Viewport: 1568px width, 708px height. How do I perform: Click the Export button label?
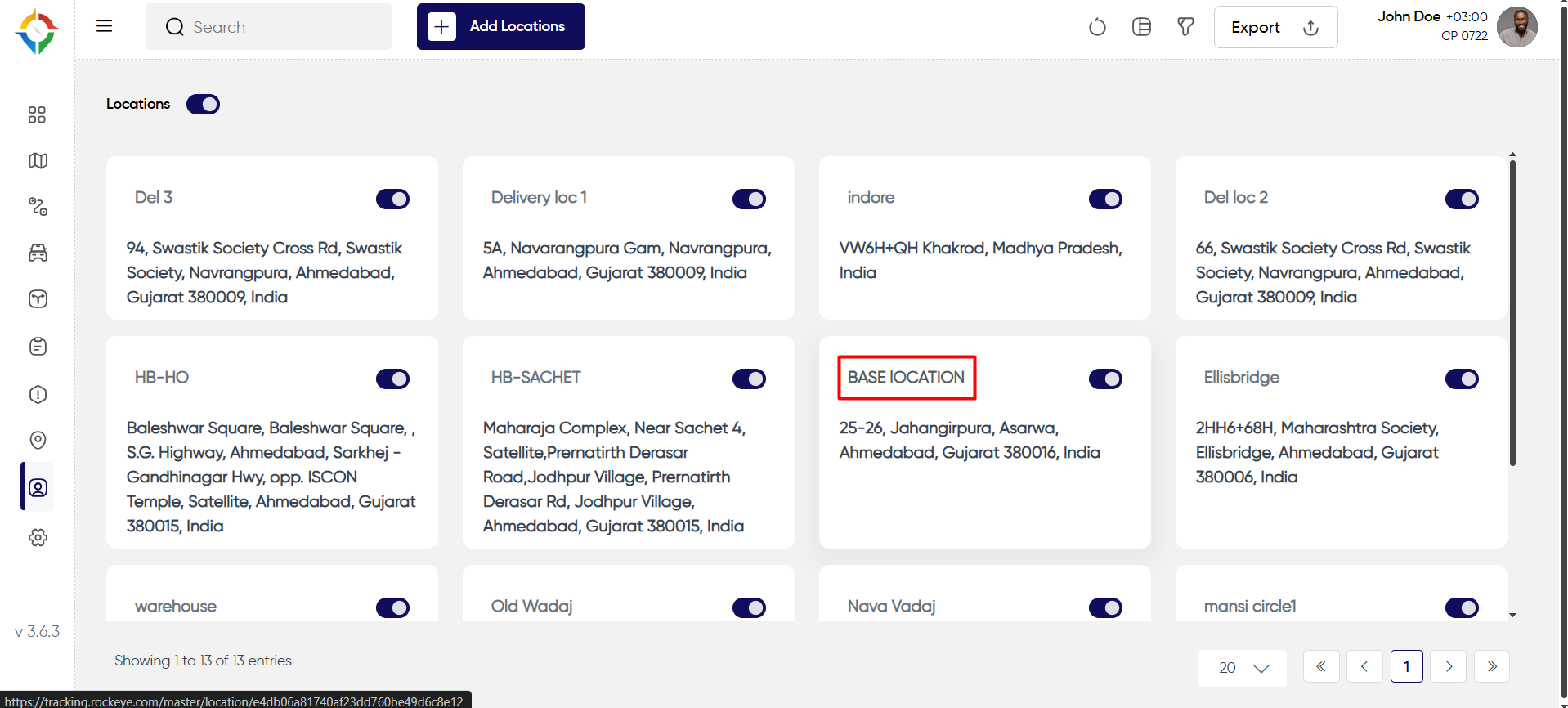1256,27
